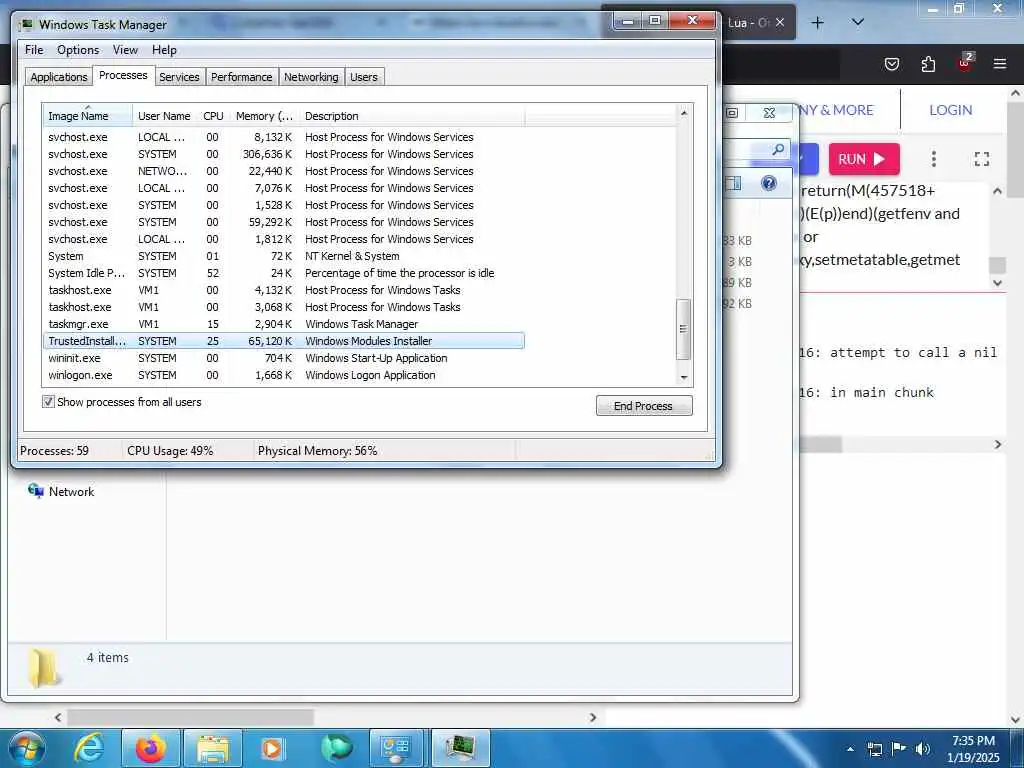Show hidden system tray icons
The width and height of the screenshot is (1024, 768).
coord(850,749)
